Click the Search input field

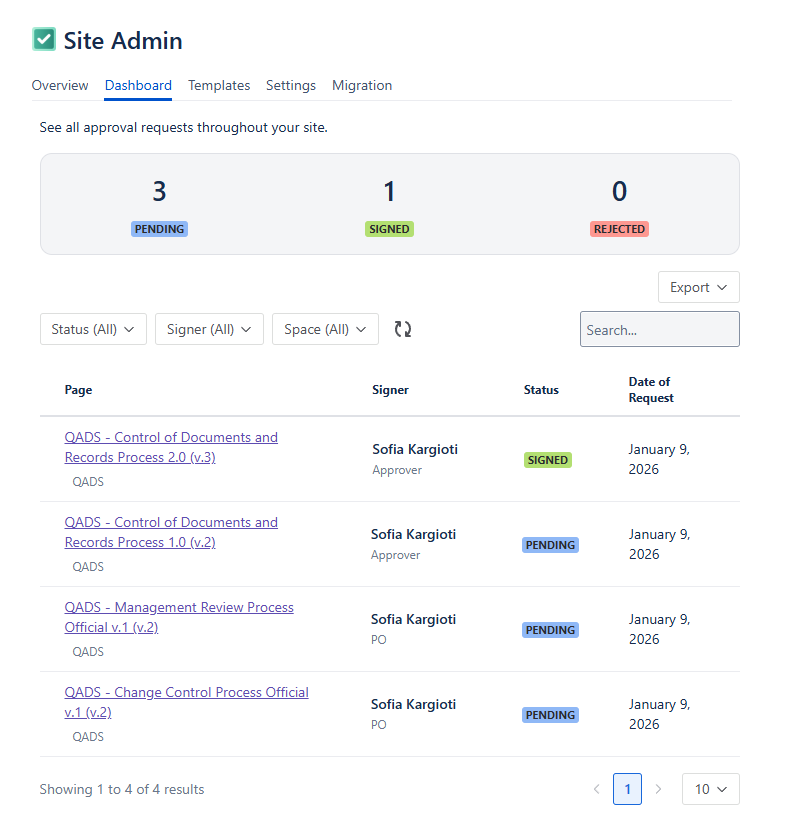[x=659, y=329]
